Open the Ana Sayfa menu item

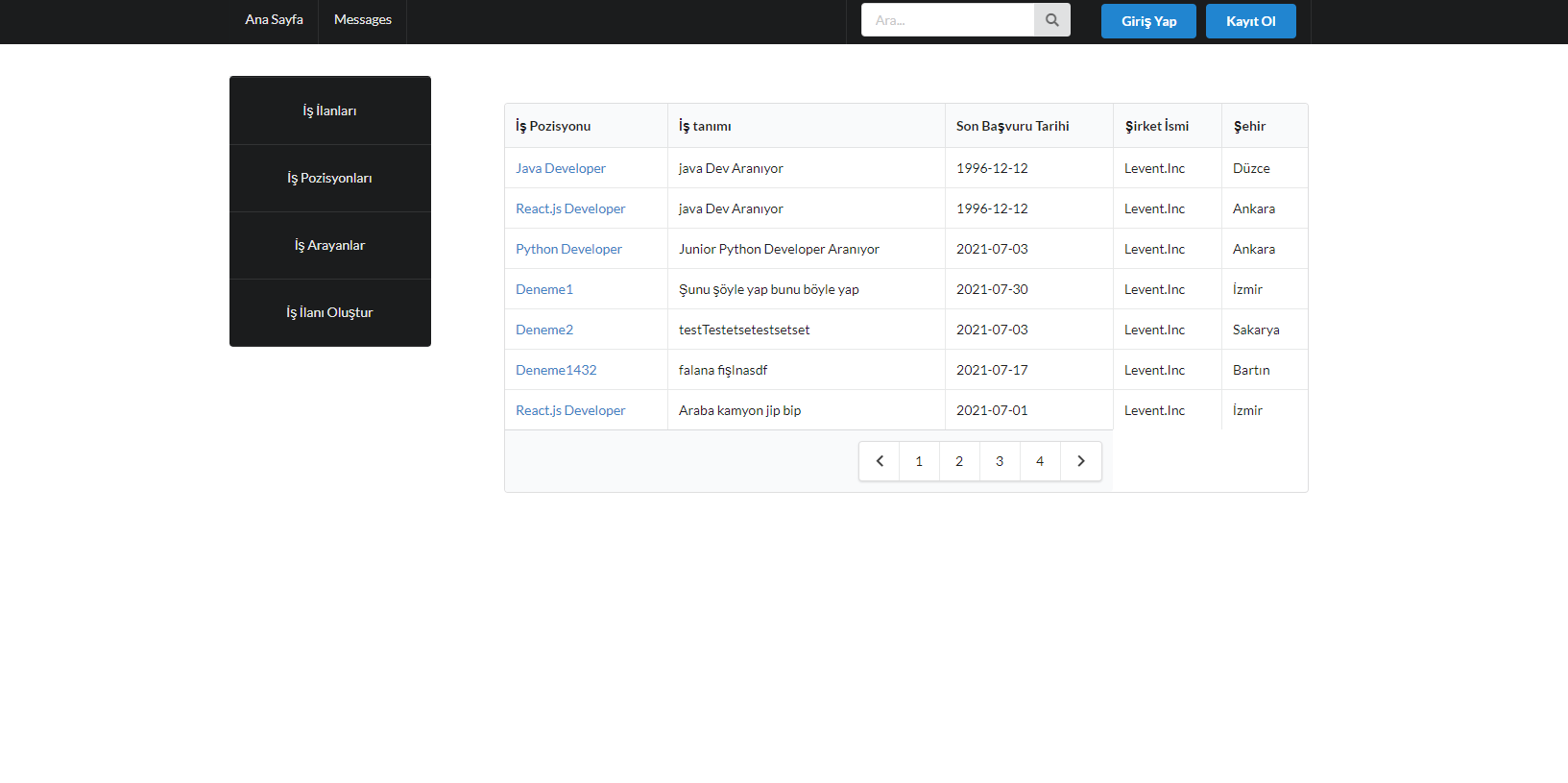click(x=274, y=19)
